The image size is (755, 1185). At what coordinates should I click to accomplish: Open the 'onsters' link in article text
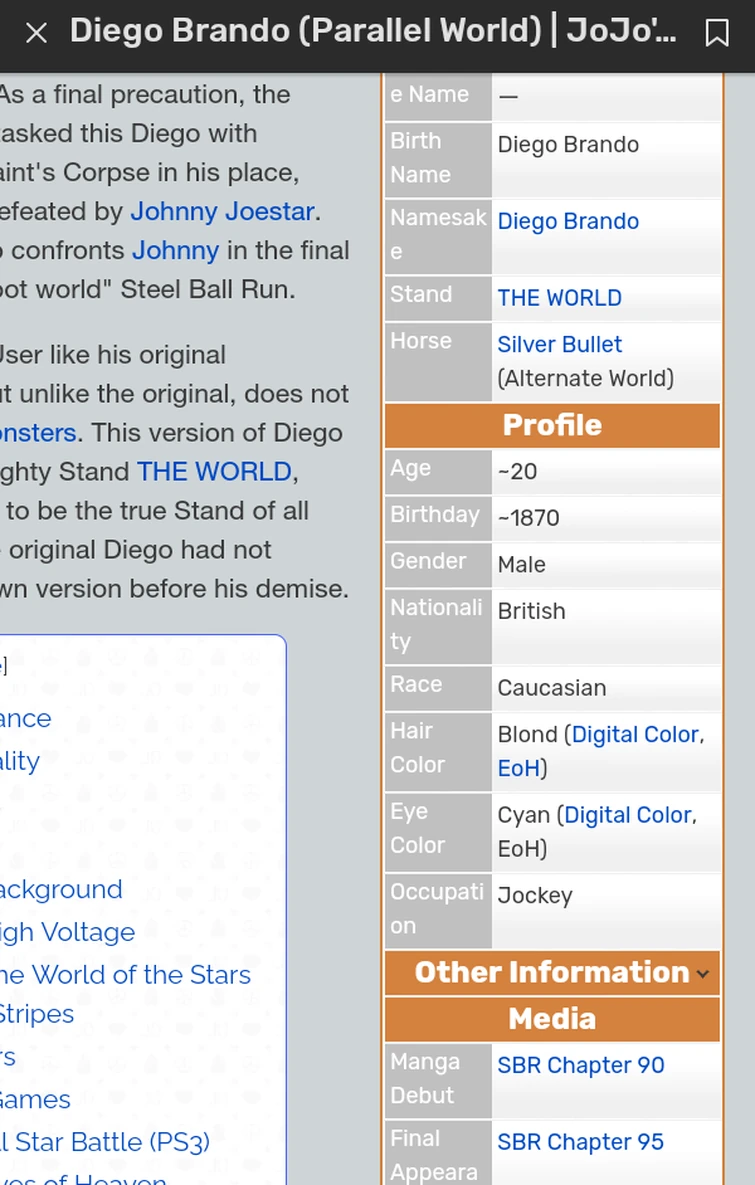tap(38, 433)
